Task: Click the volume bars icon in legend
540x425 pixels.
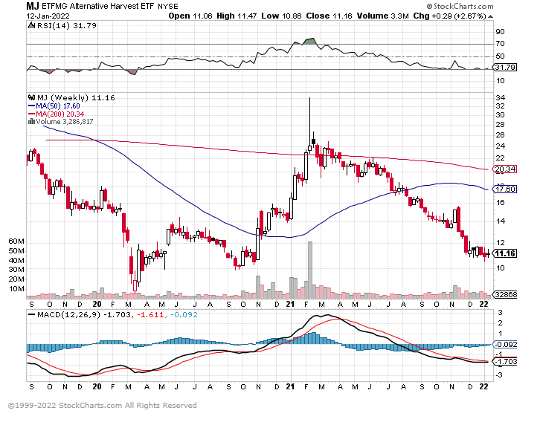Action: 31,121
